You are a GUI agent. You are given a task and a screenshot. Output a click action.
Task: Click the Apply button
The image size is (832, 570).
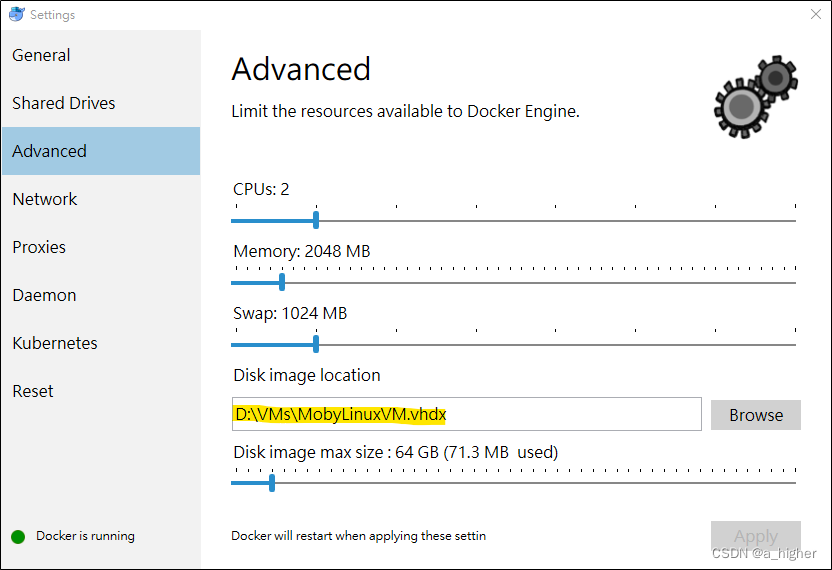point(755,536)
